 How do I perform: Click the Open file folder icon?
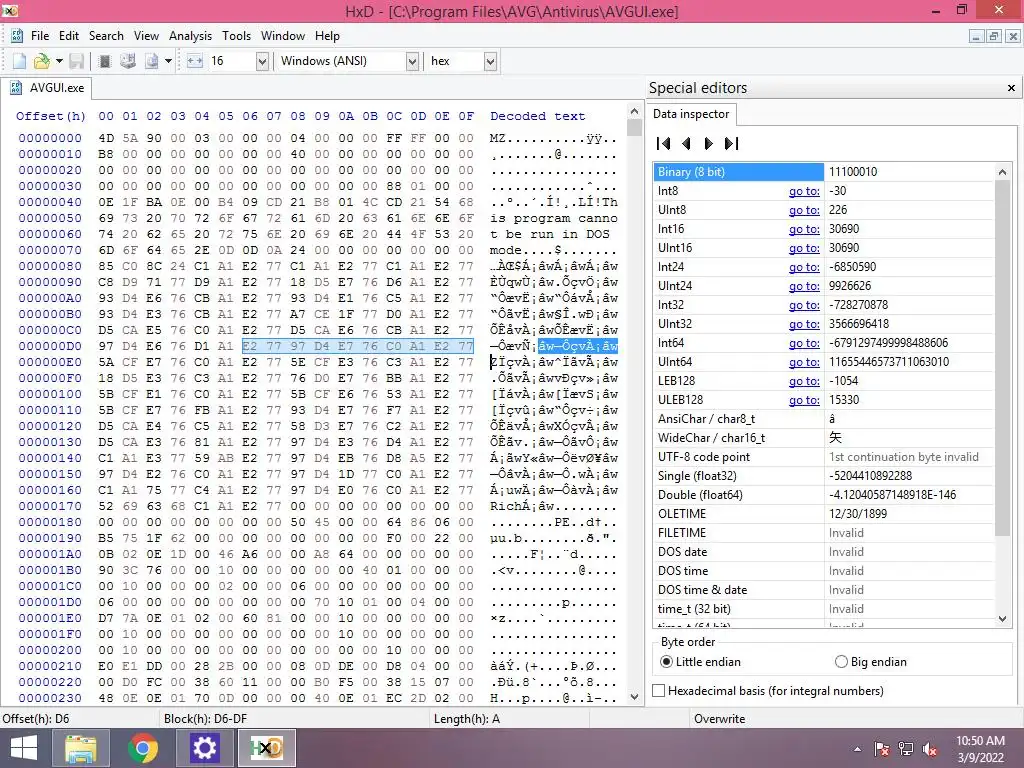pyautogui.click(x=42, y=61)
